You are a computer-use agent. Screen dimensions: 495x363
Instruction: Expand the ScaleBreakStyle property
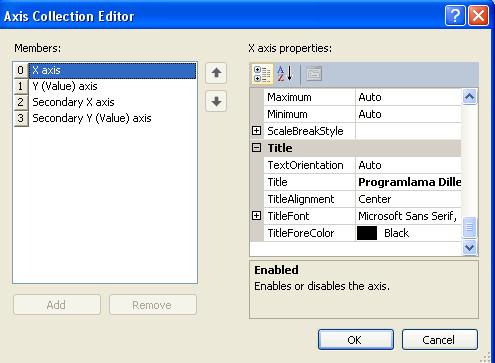pos(256,131)
